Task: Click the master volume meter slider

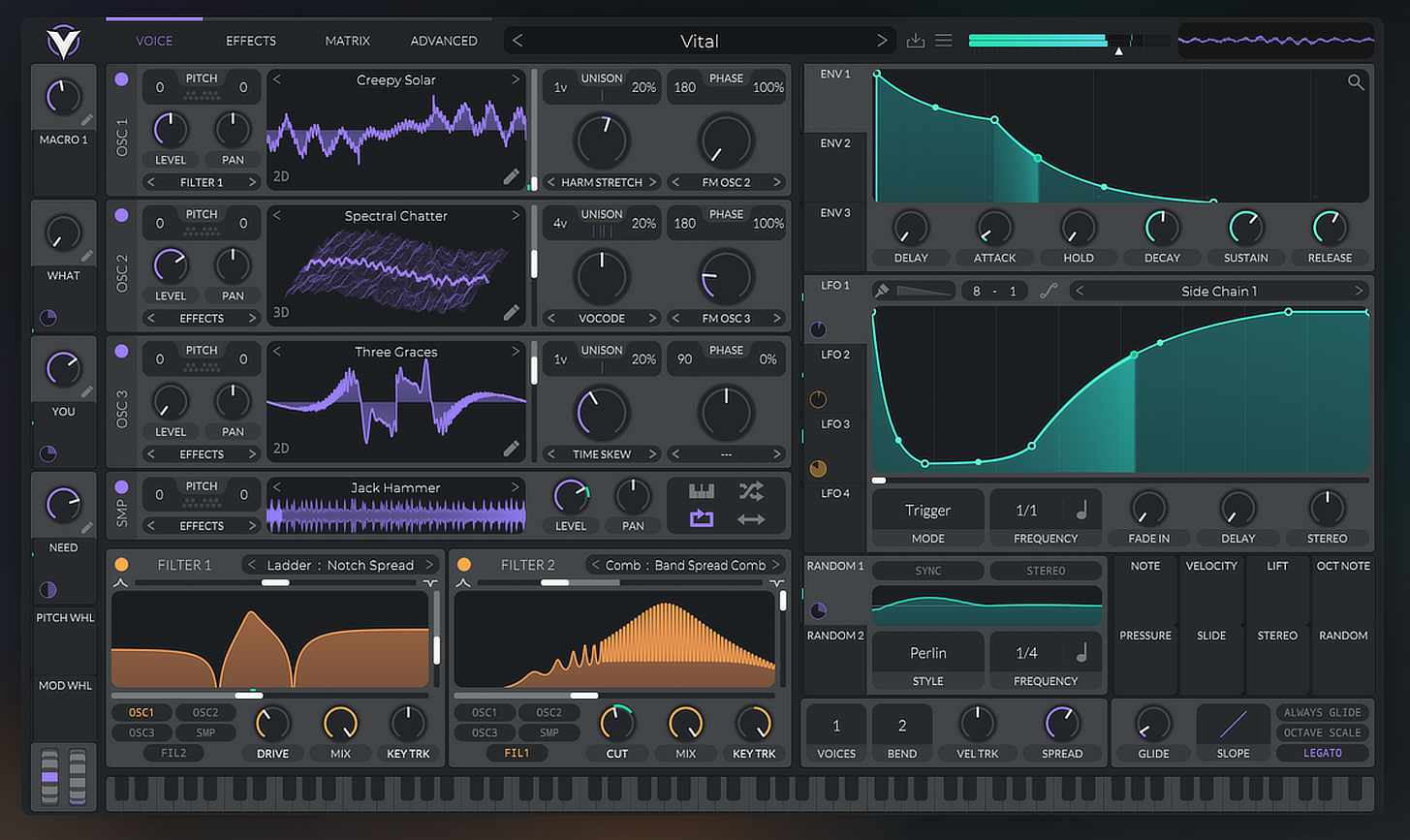Action: (1069, 41)
